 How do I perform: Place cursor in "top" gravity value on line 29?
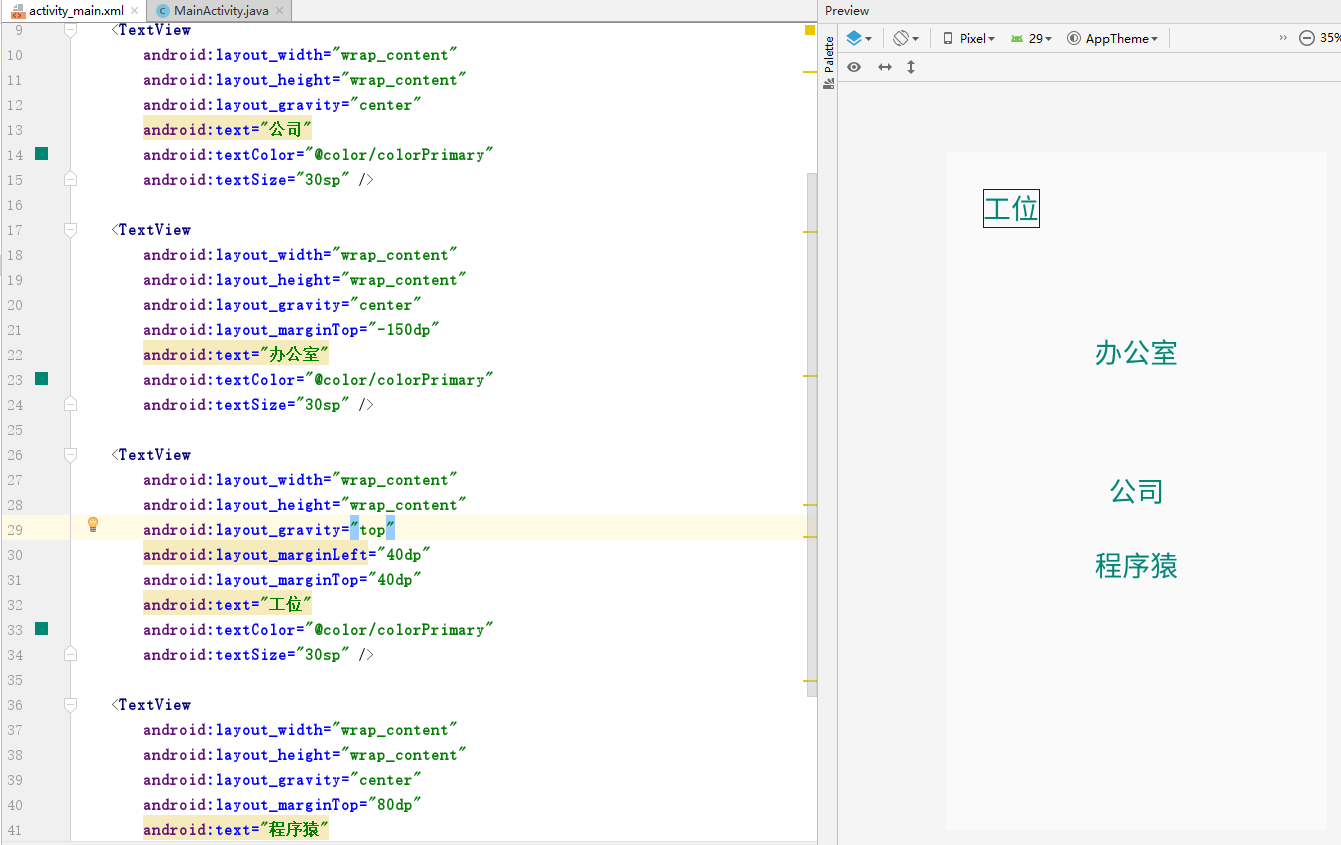pyautogui.click(x=373, y=530)
